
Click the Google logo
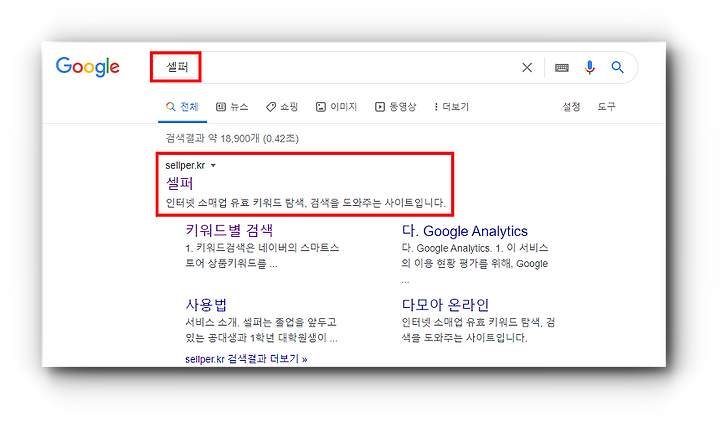88,67
